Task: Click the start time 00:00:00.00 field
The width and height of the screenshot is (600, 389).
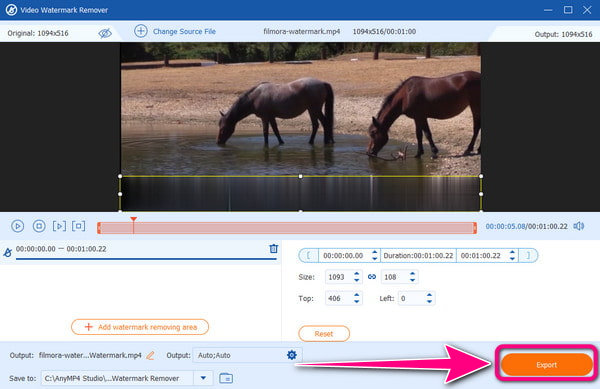Action: click(x=343, y=256)
